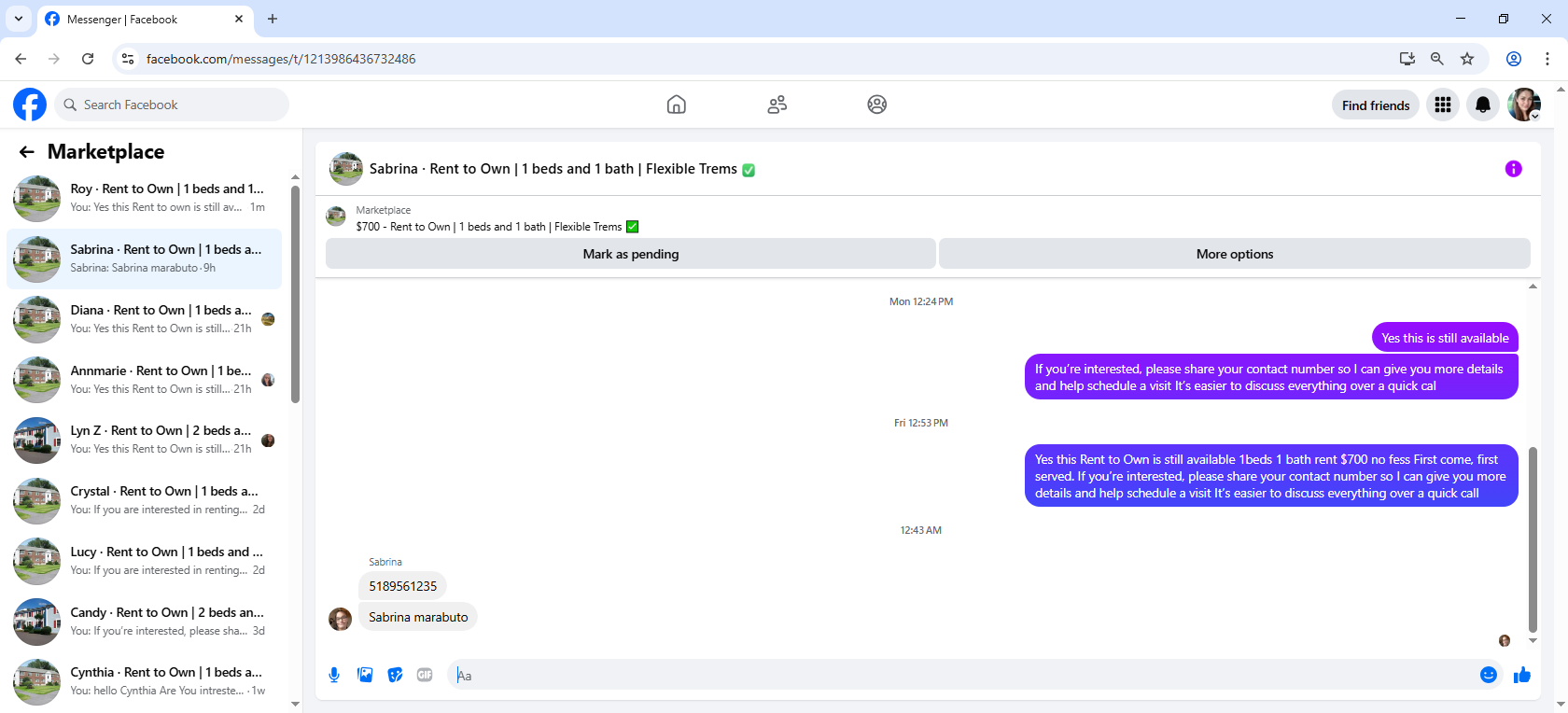Open the emoji picker

pyautogui.click(x=1489, y=675)
